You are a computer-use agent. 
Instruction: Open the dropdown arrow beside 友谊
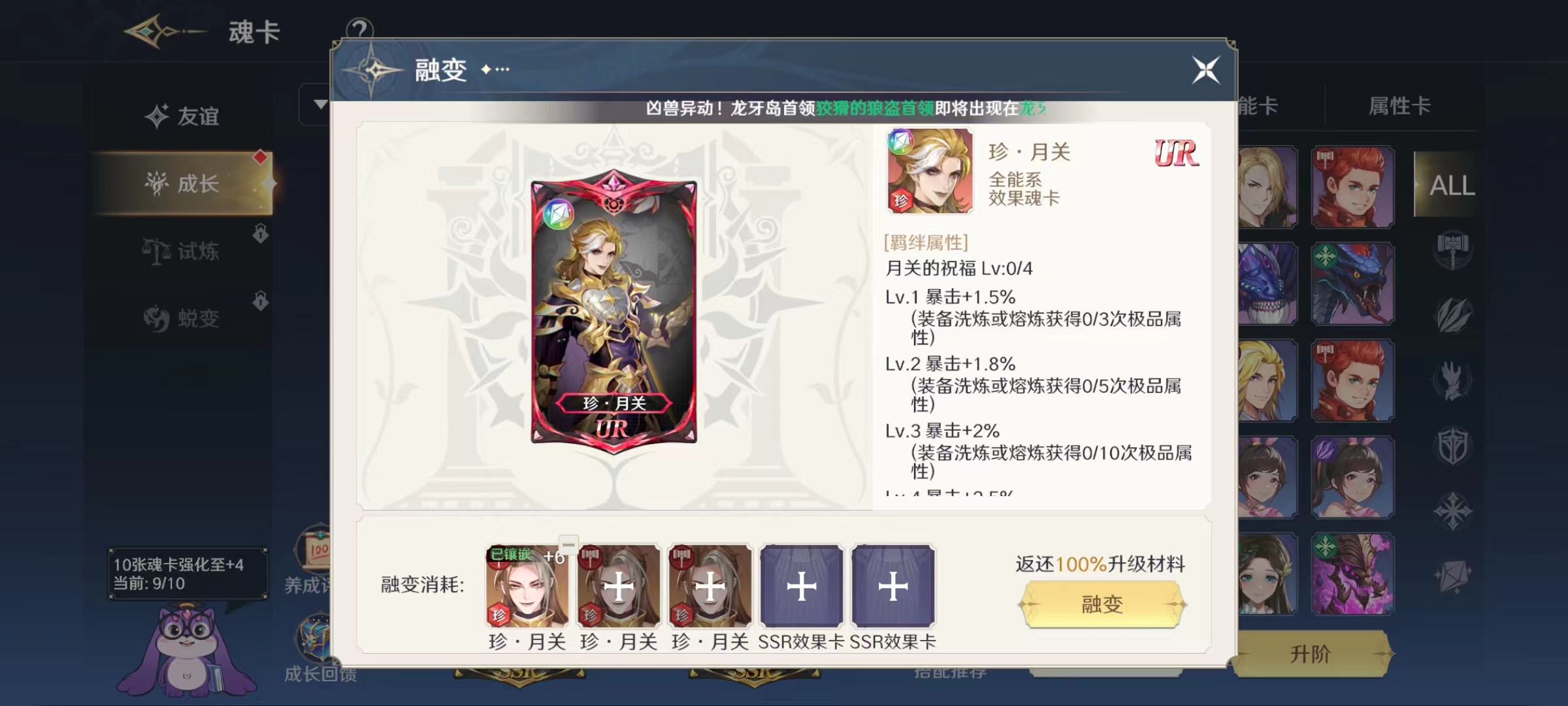tap(320, 104)
